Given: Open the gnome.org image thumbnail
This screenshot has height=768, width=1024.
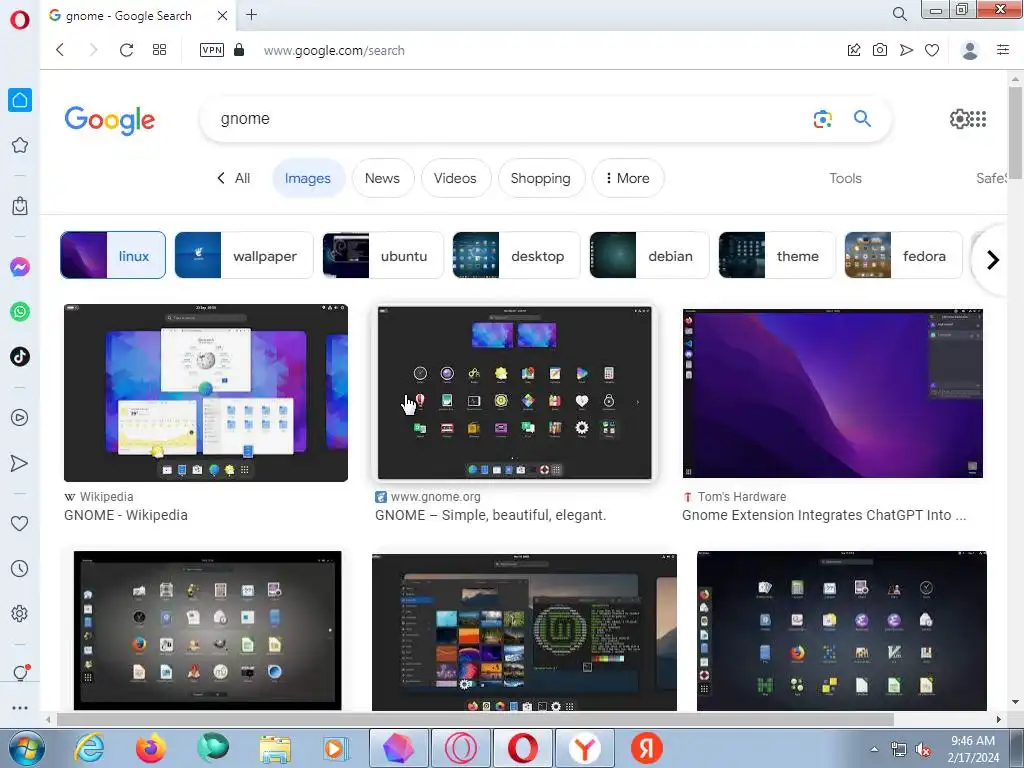Looking at the screenshot, I should [x=515, y=392].
